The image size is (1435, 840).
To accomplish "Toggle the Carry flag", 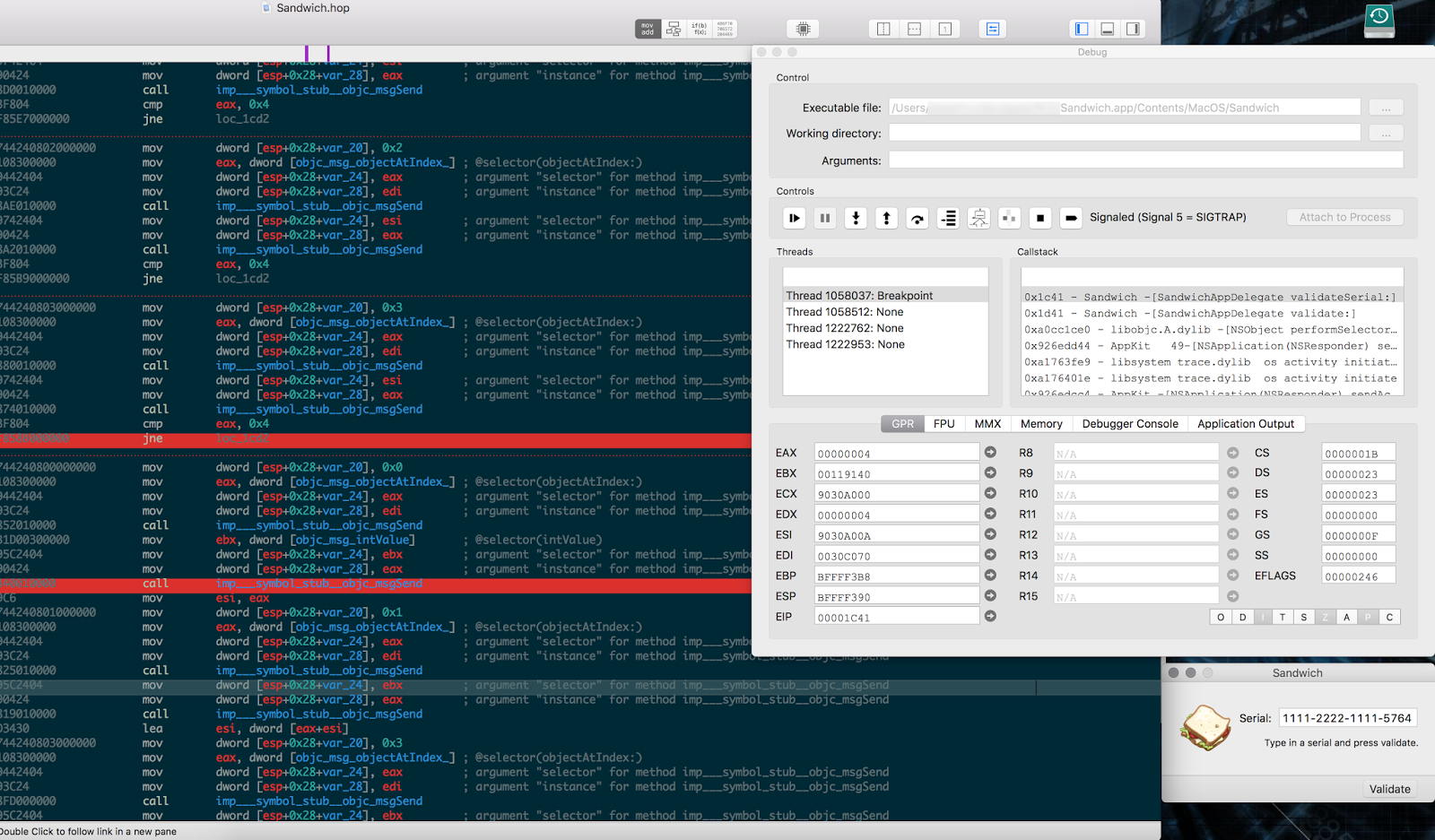I will coord(1388,617).
